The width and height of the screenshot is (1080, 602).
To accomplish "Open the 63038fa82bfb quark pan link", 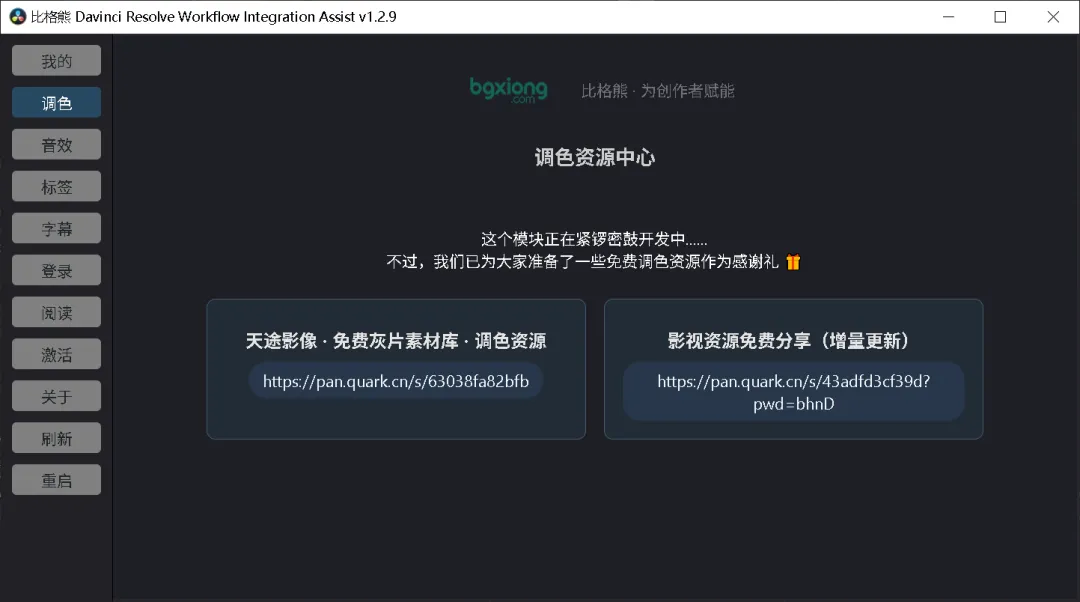I will 396,382.
